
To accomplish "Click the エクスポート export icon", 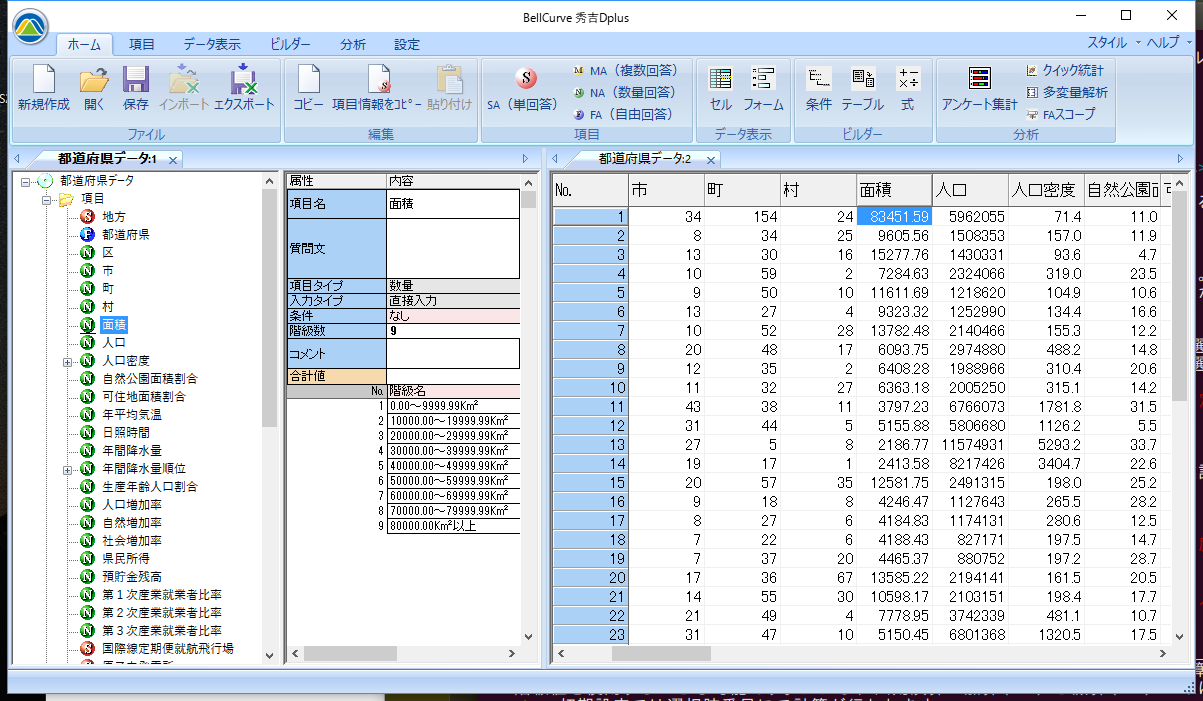I will (243, 86).
